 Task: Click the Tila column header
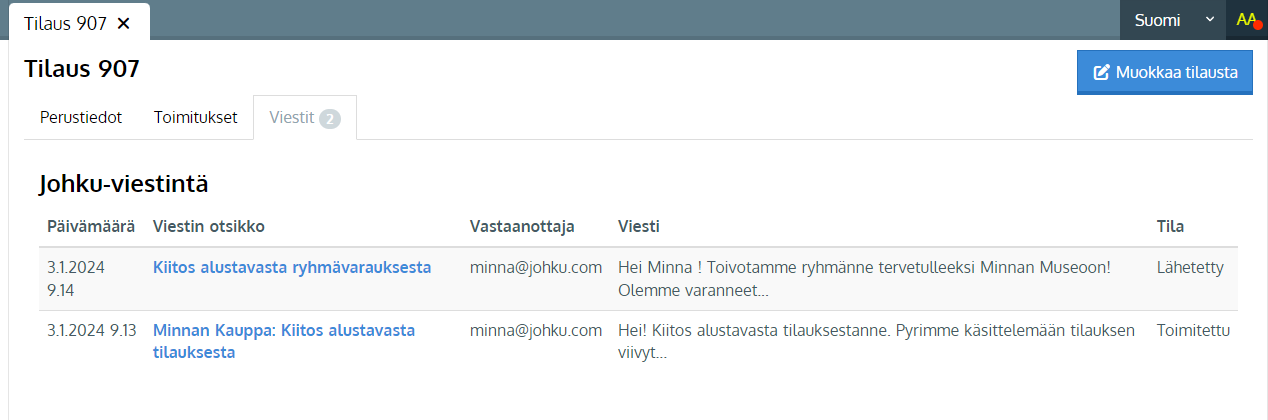pyautogui.click(x=1170, y=227)
